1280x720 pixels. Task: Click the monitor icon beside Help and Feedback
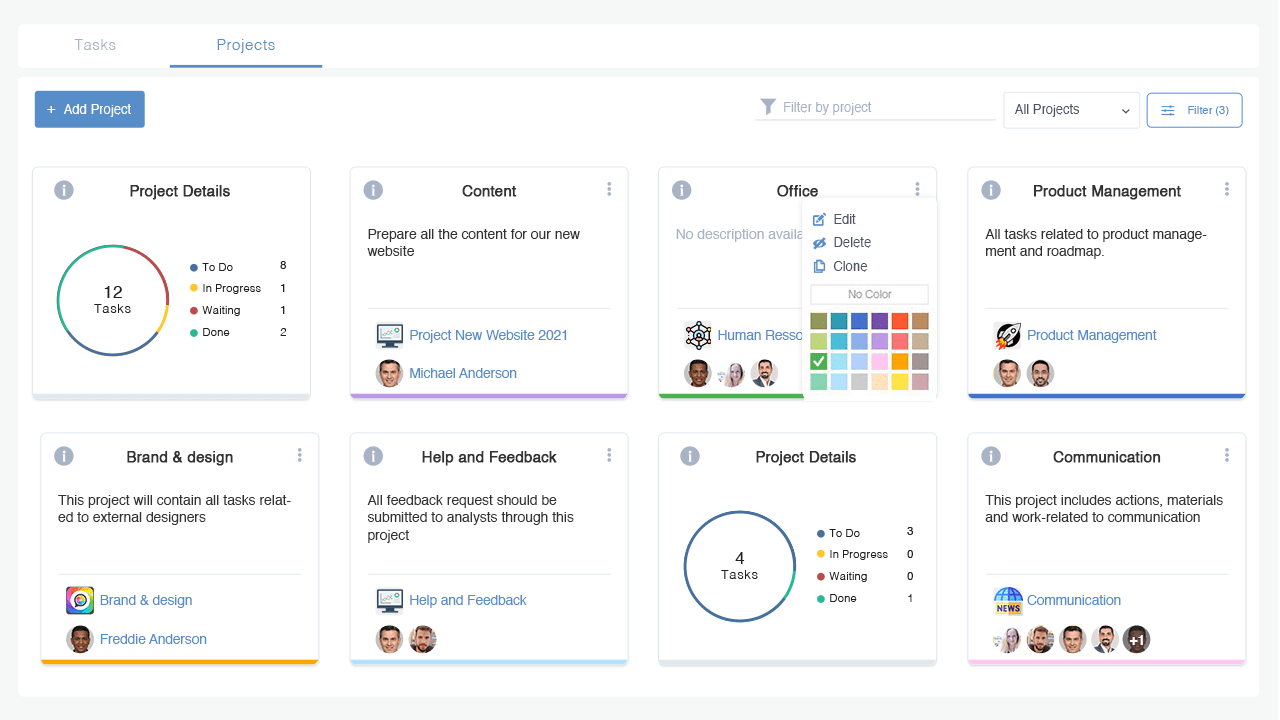click(389, 600)
